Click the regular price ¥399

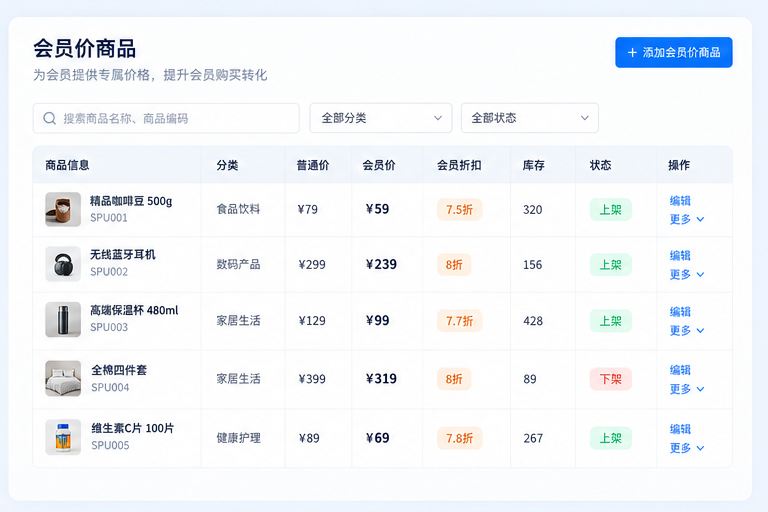pos(312,379)
